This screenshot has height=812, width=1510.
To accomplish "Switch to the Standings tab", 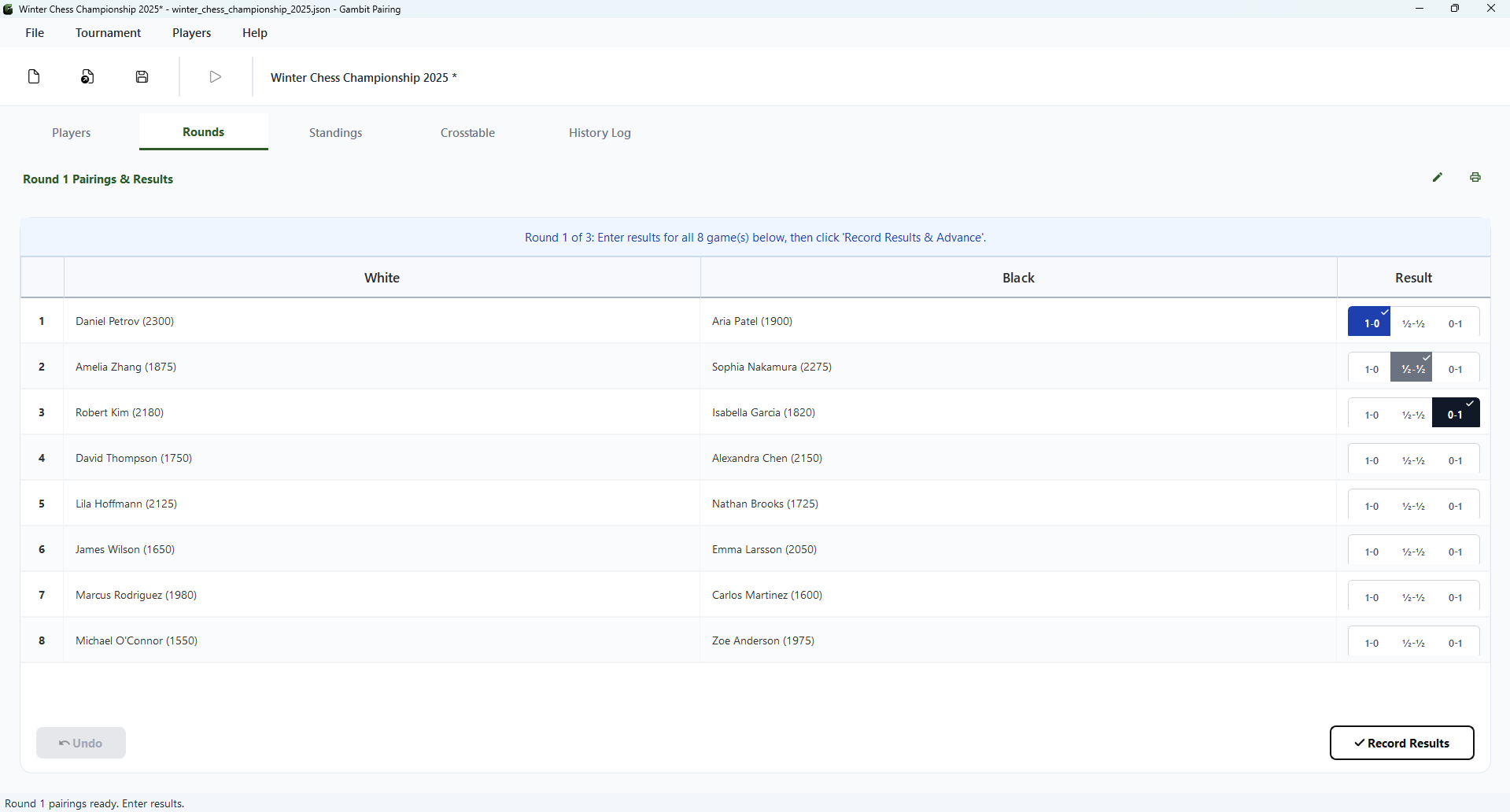I will (x=335, y=132).
